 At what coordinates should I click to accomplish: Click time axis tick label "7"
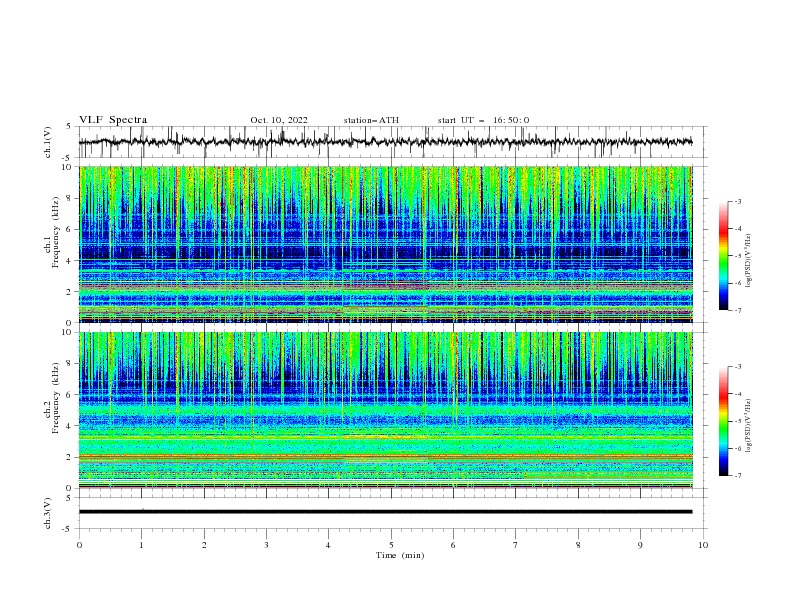pyautogui.click(x=516, y=545)
